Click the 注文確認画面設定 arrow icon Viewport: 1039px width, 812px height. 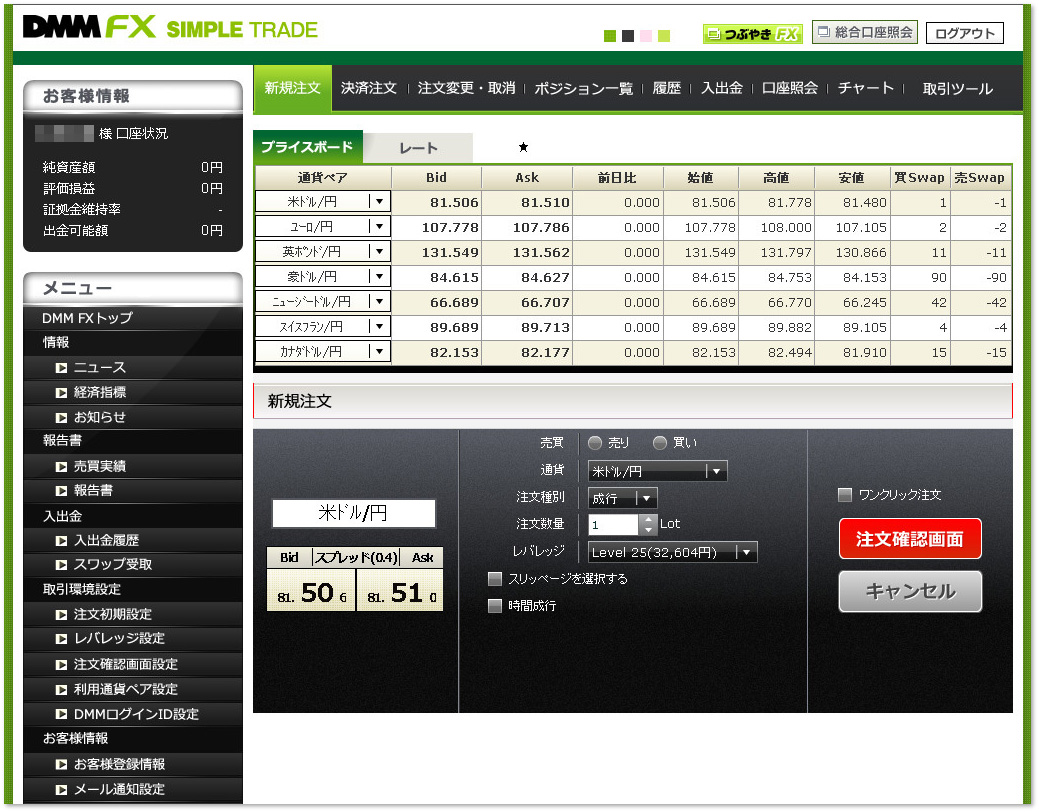pos(61,664)
